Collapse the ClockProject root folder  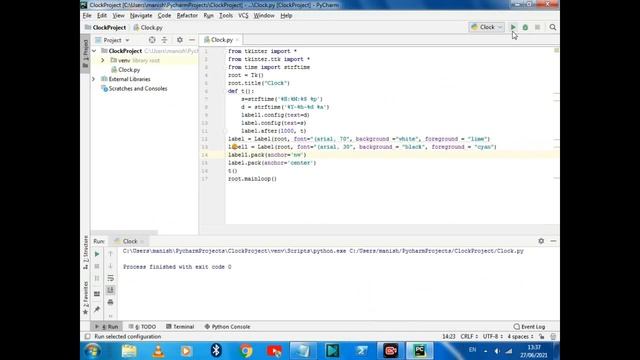[94, 51]
